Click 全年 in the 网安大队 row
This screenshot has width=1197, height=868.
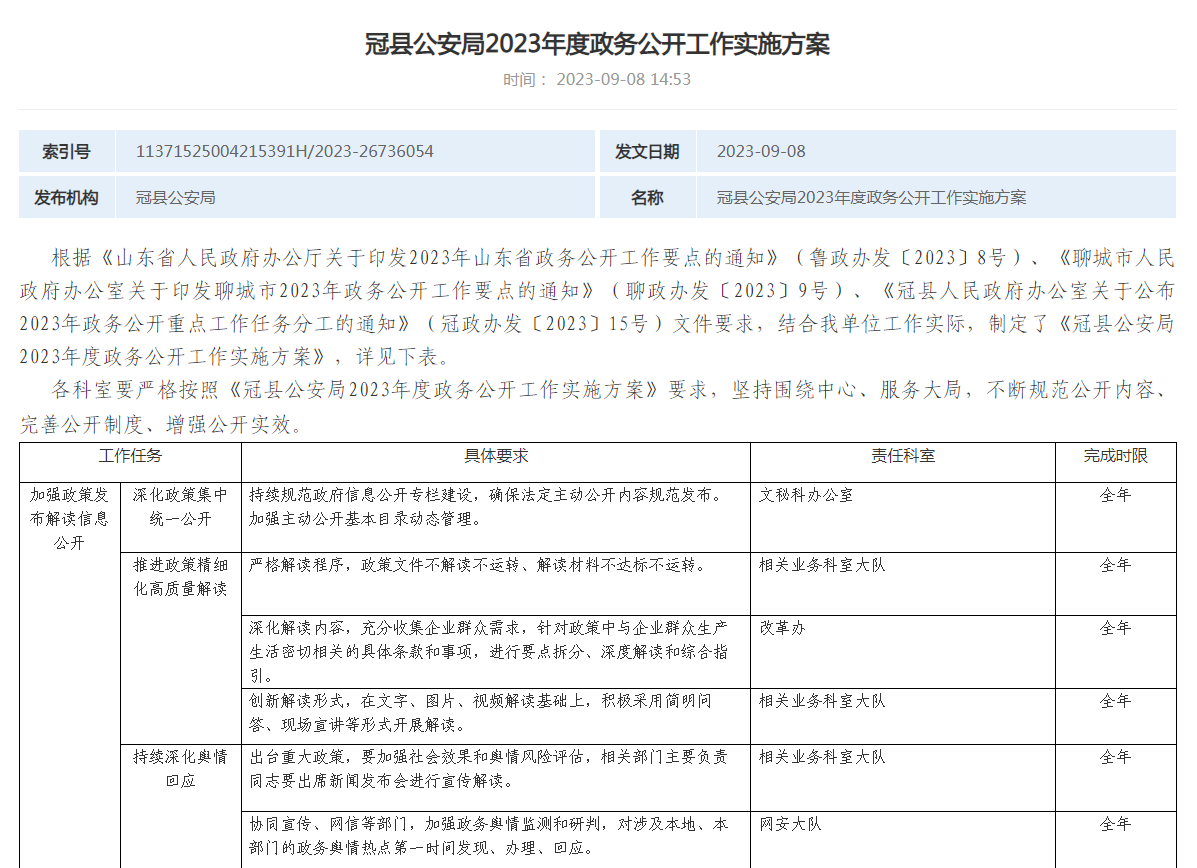tap(1115, 824)
